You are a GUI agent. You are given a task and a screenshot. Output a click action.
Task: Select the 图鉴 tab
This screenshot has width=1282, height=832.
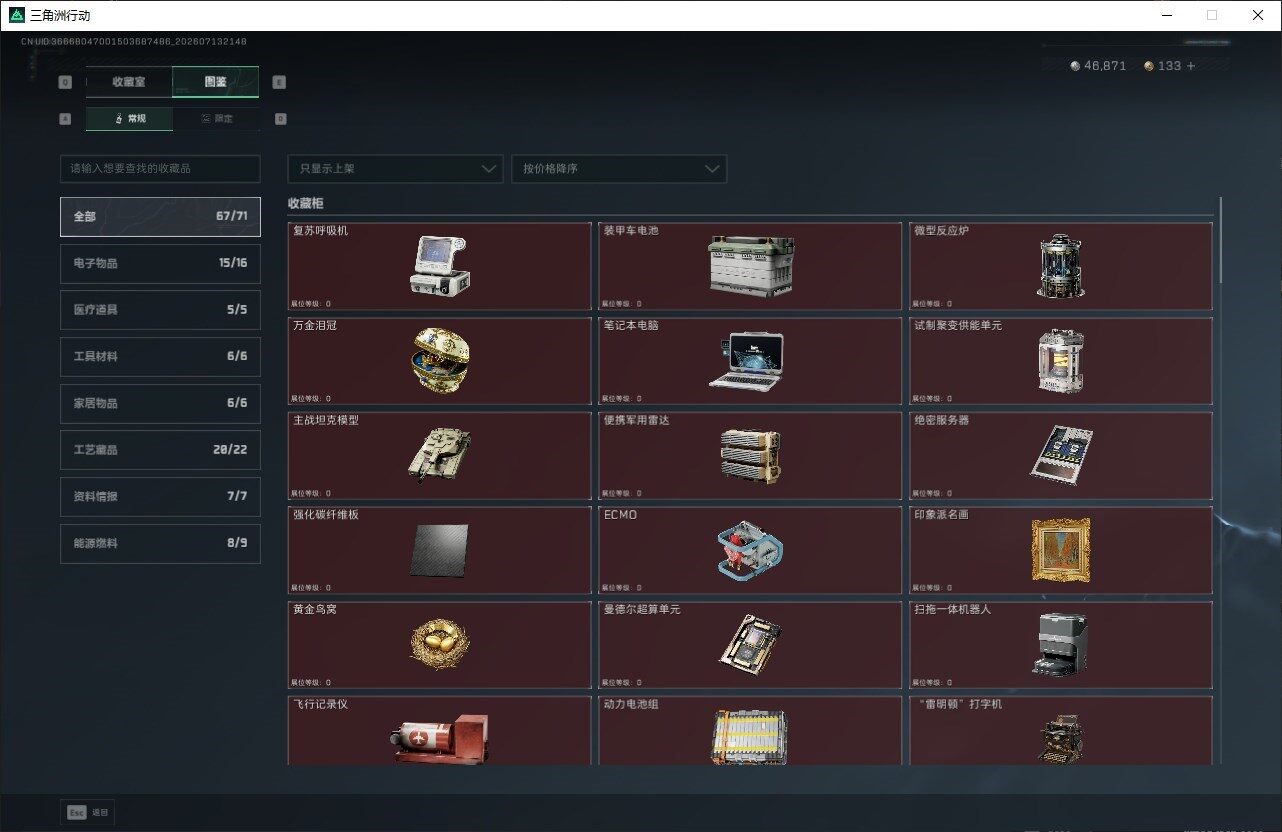pos(216,82)
